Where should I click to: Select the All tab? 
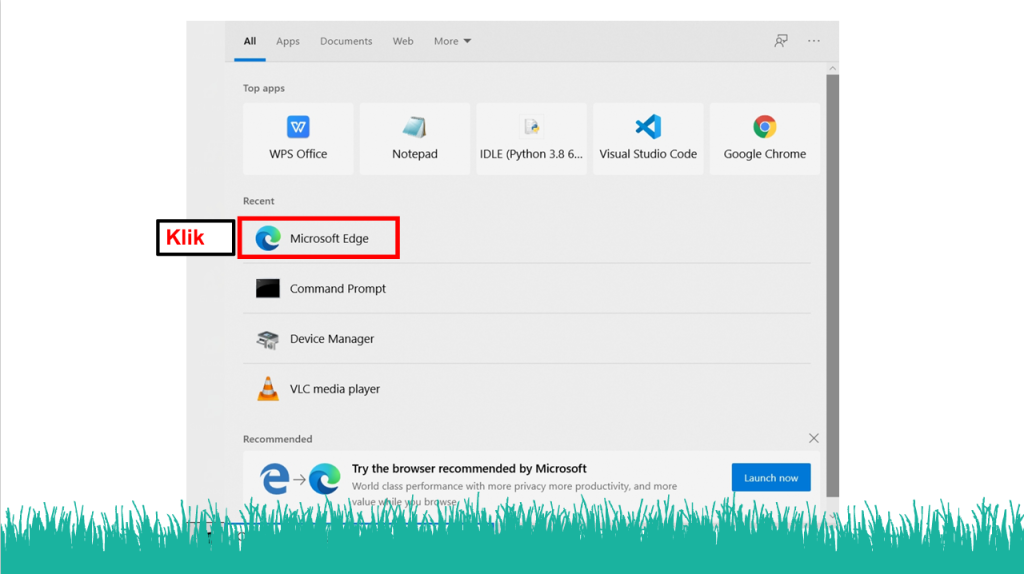point(250,41)
